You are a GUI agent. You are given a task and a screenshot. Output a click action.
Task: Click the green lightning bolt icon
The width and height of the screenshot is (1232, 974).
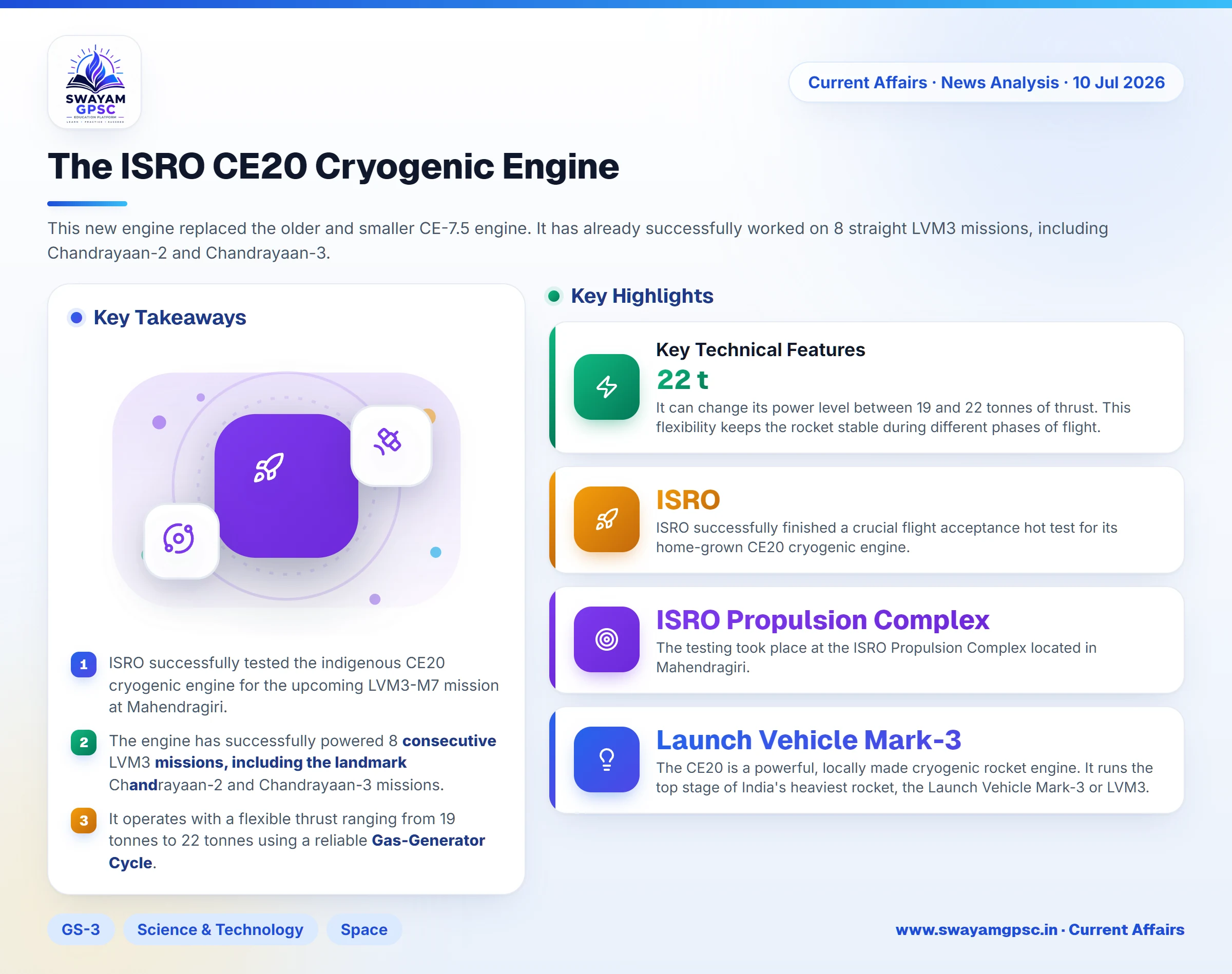pos(606,386)
